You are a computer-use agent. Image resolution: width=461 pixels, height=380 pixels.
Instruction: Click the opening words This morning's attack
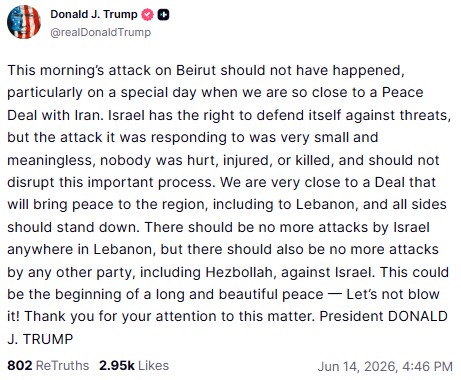(79, 70)
